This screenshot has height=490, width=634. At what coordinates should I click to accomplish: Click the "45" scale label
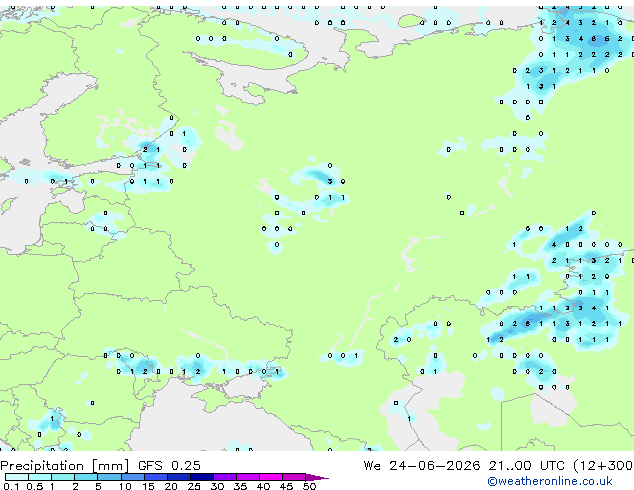tap(286, 486)
